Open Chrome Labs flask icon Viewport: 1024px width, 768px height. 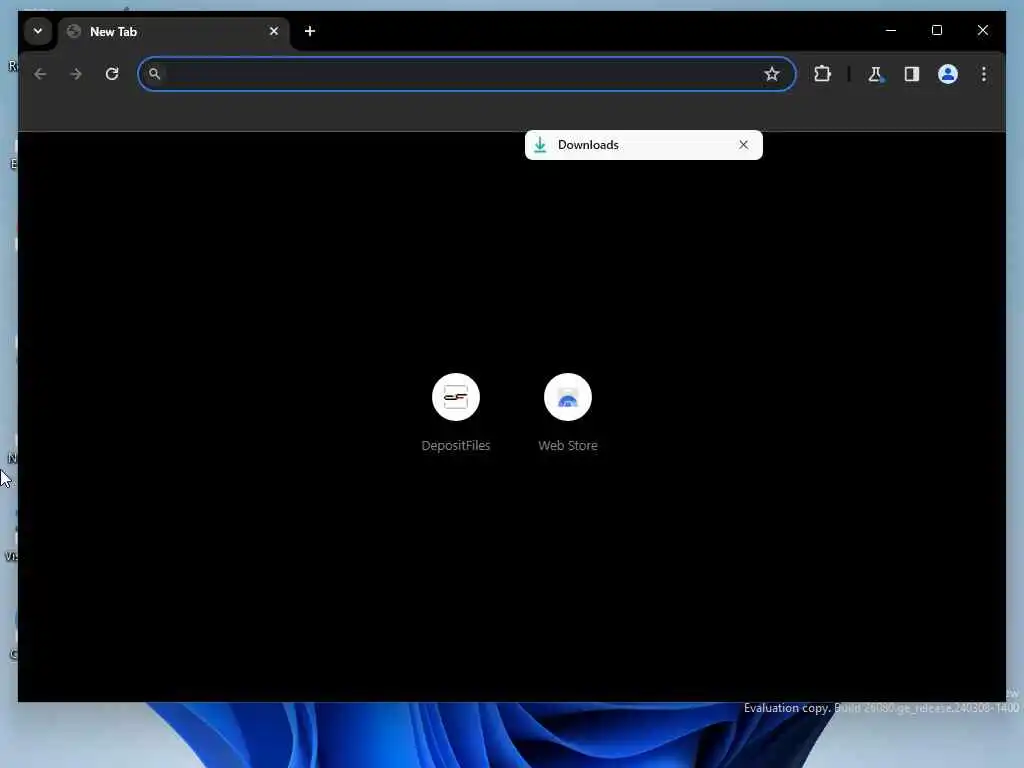875,74
